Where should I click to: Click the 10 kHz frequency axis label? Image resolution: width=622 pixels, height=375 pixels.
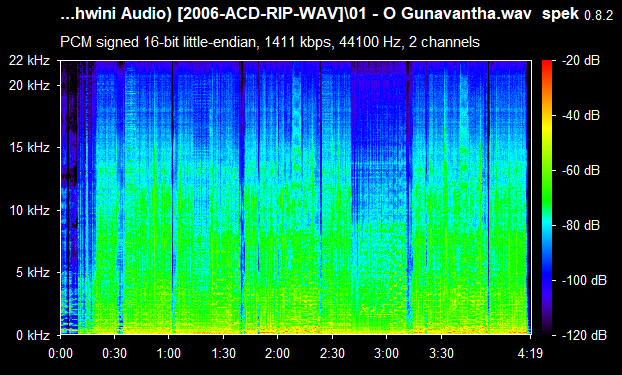coord(30,210)
